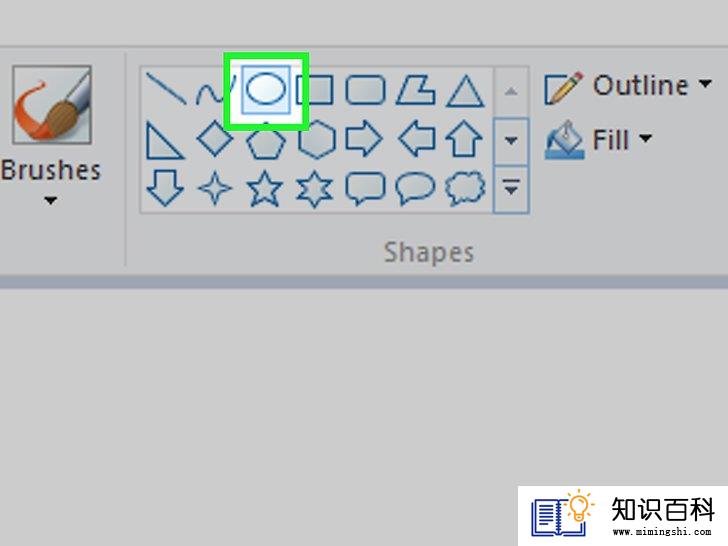Open the Fill dropdown

pyautogui.click(x=599, y=140)
